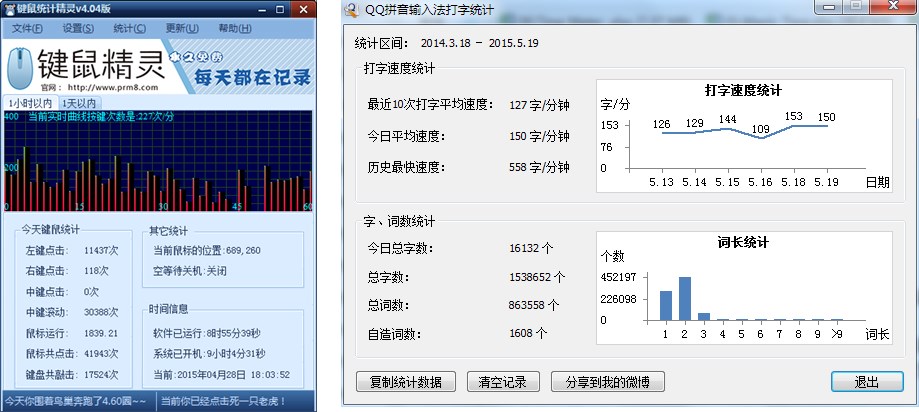This screenshot has height=412, width=919.
Task: Open the 帮助(H) menu
Action: click(234, 28)
